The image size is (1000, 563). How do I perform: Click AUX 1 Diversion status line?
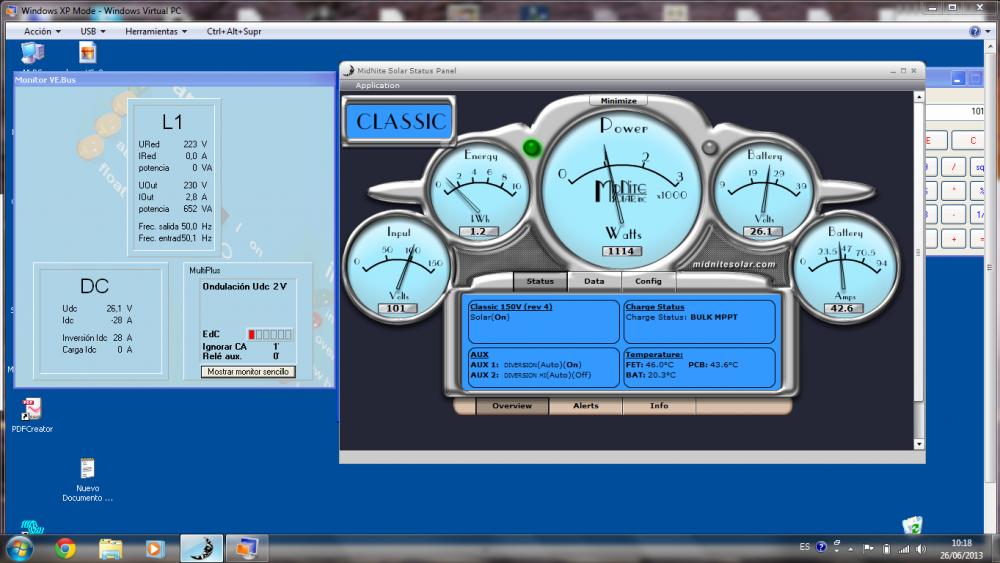(526, 365)
